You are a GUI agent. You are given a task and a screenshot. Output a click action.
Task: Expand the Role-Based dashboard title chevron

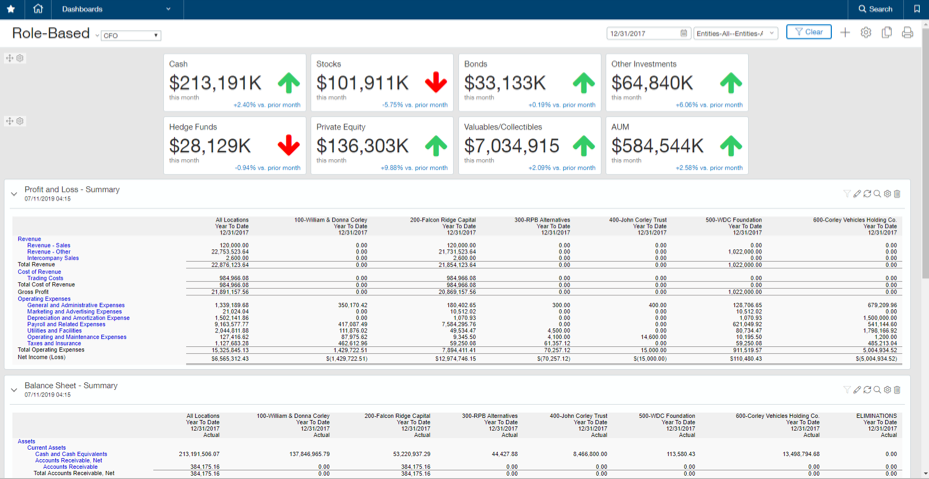tap(97, 36)
